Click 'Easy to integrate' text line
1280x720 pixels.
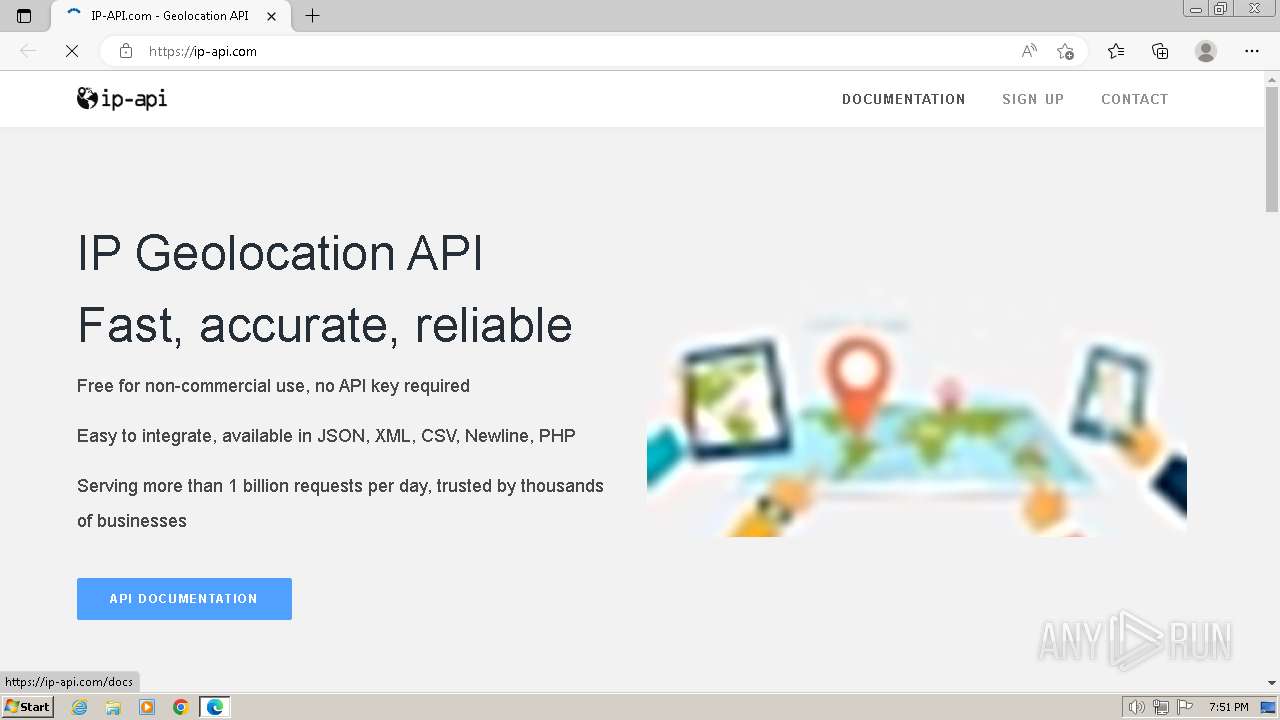[326, 436]
